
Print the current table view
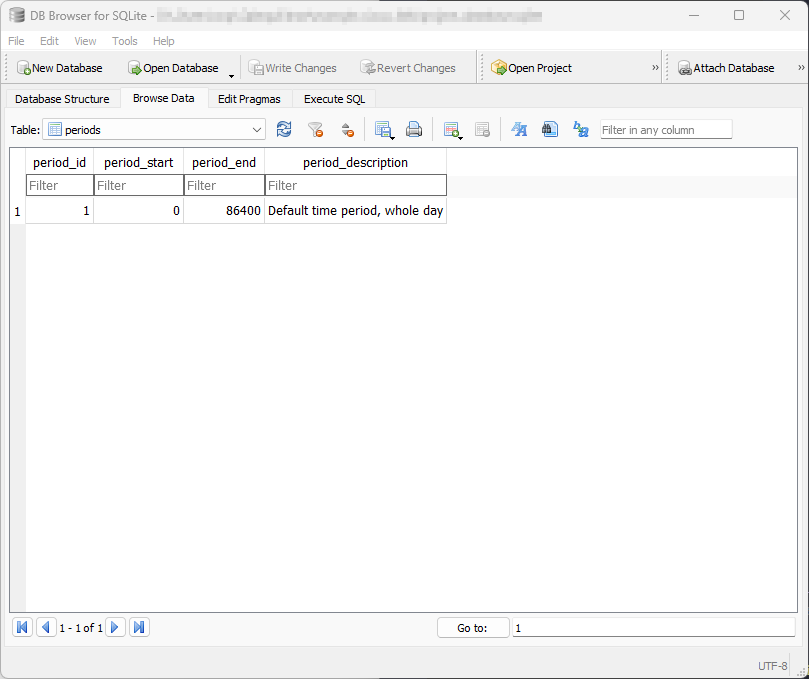(414, 130)
